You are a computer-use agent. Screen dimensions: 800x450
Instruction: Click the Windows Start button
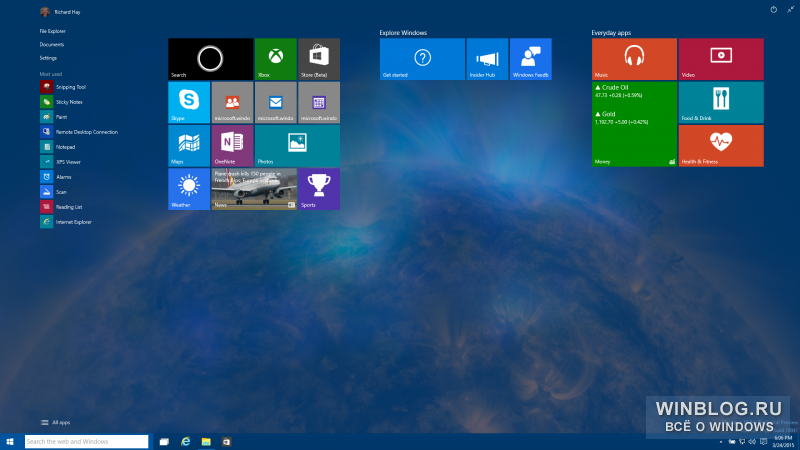click(x=10, y=442)
